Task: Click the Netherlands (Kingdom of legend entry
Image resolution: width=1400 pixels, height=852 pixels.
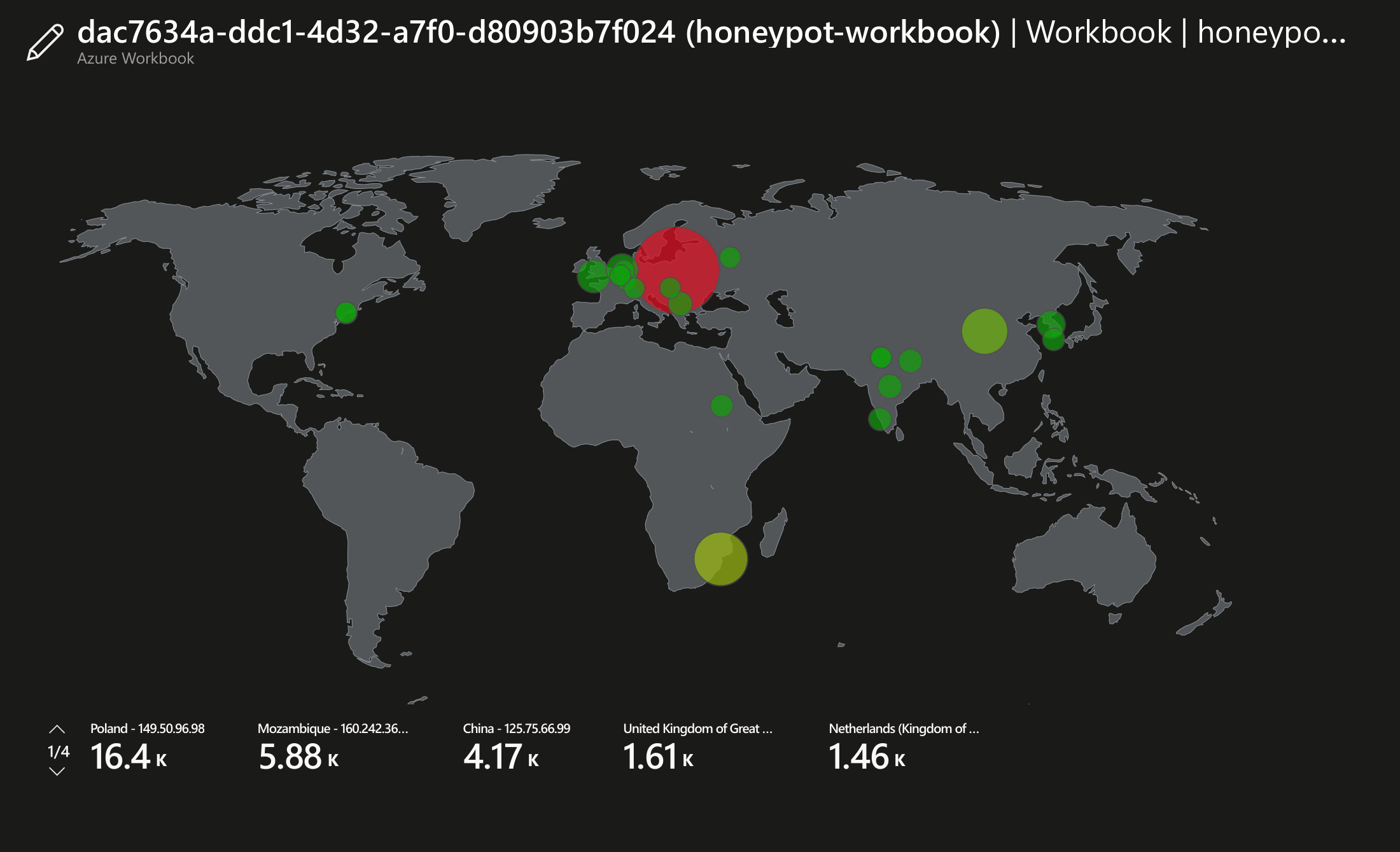Action: point(904,729)
